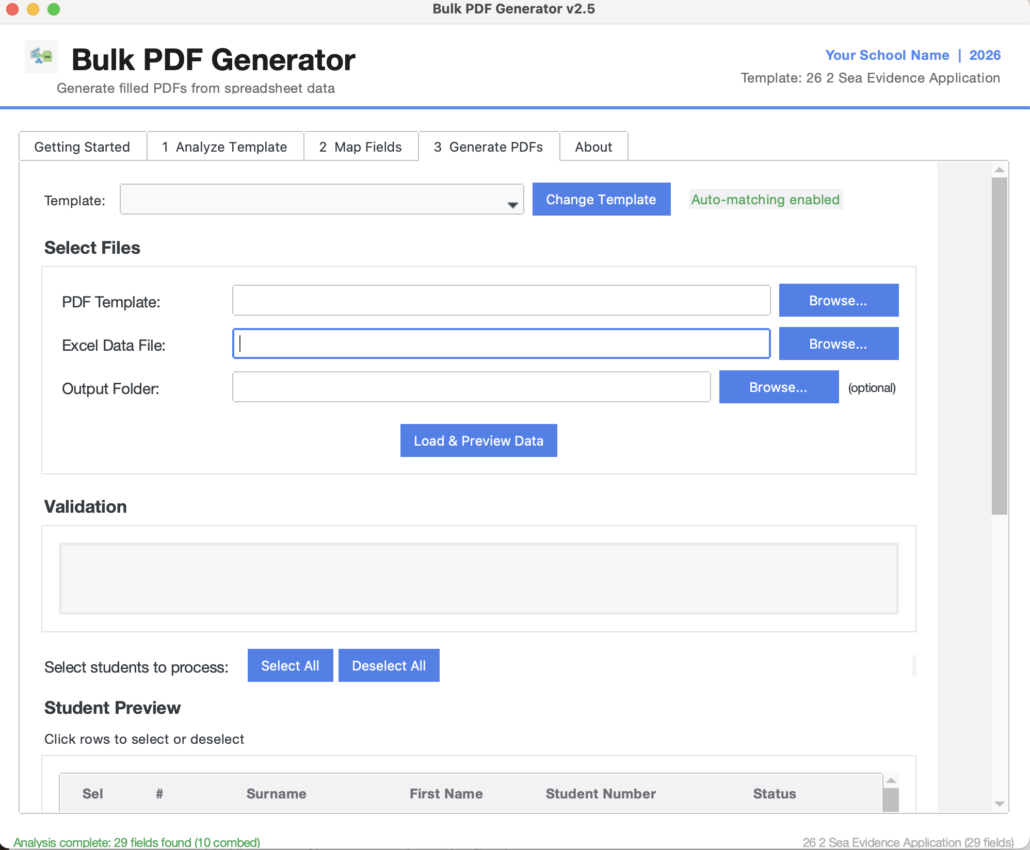Open the About tab

[593, 147]
